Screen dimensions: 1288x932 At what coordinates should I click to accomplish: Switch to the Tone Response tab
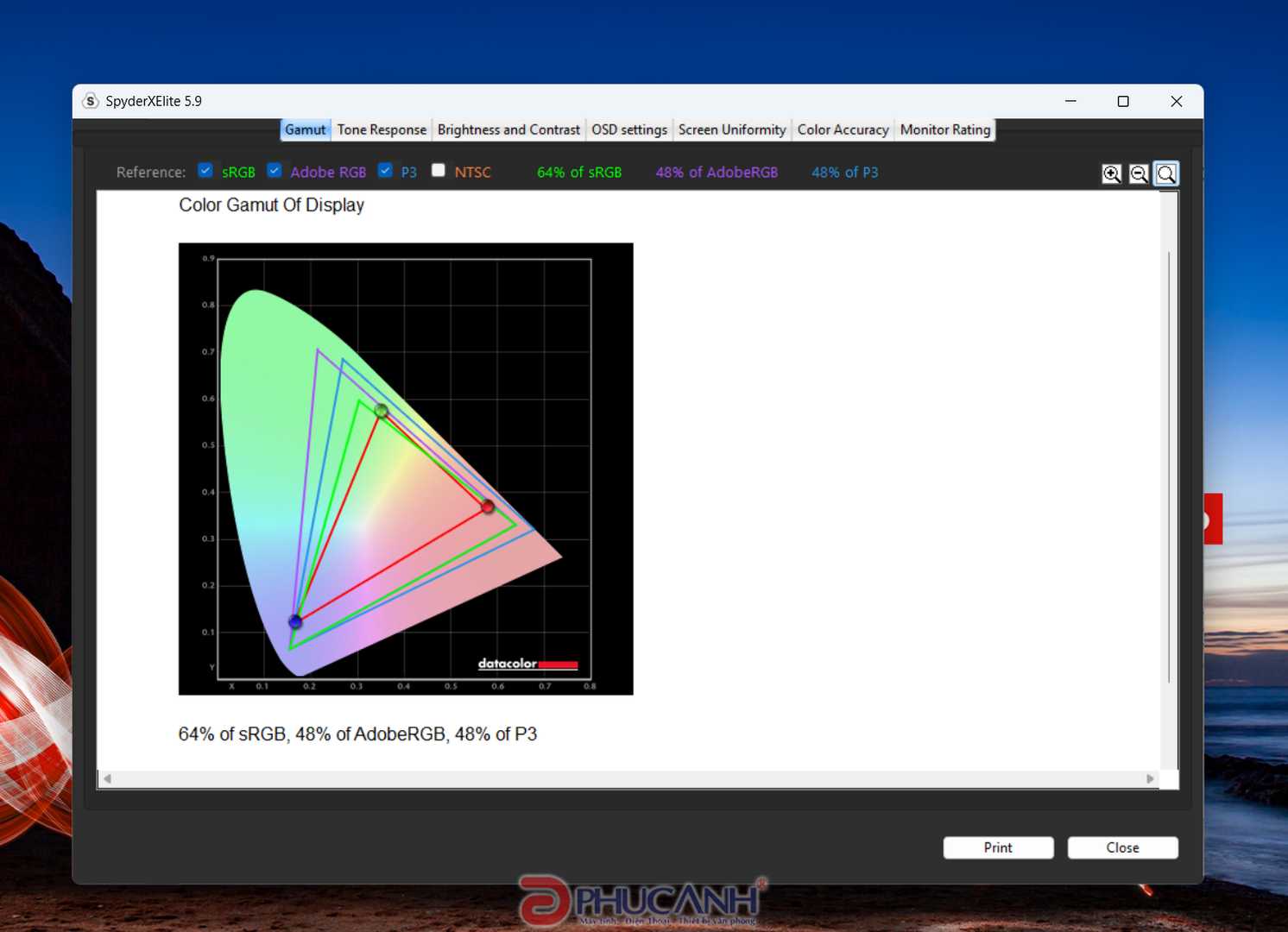pos(382,129)
